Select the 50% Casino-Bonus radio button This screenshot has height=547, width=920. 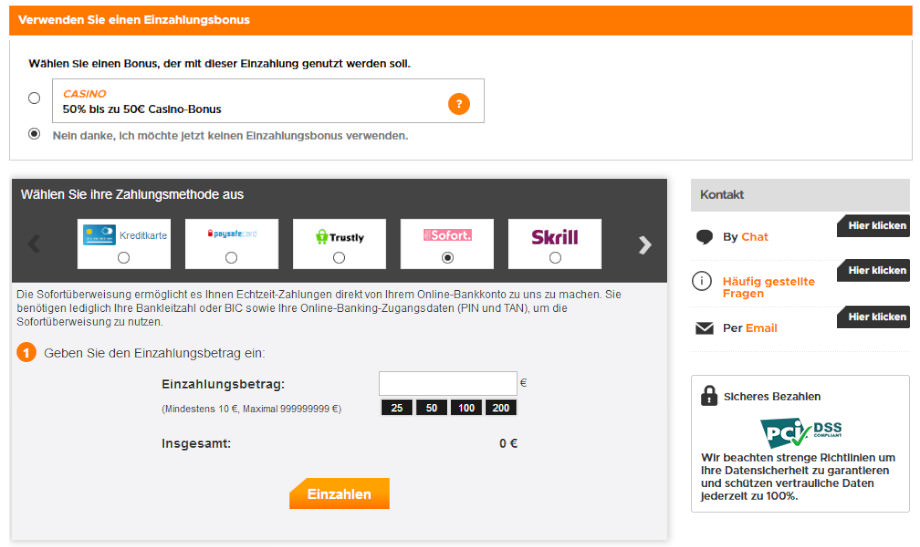(34, 98)
